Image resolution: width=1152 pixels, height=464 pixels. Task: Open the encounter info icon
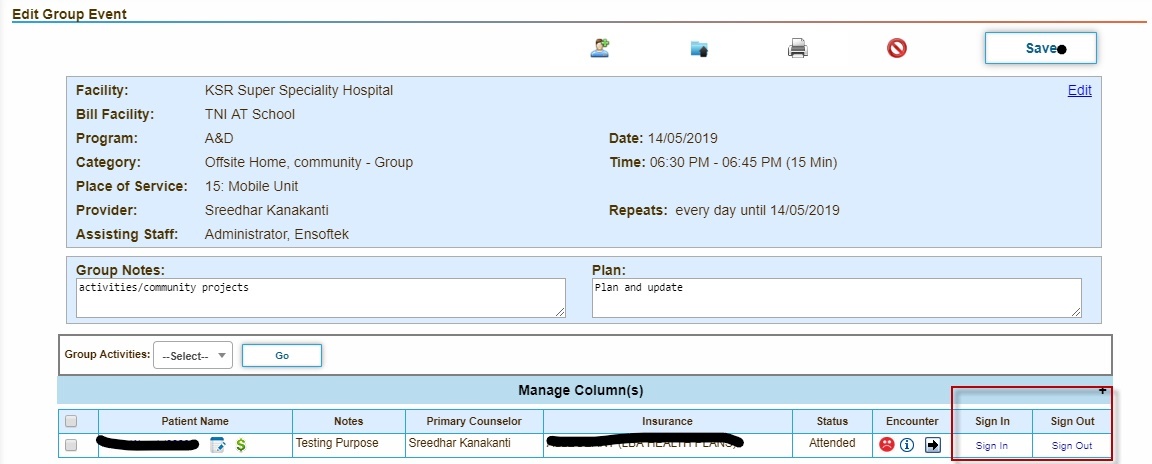point(907,445)
